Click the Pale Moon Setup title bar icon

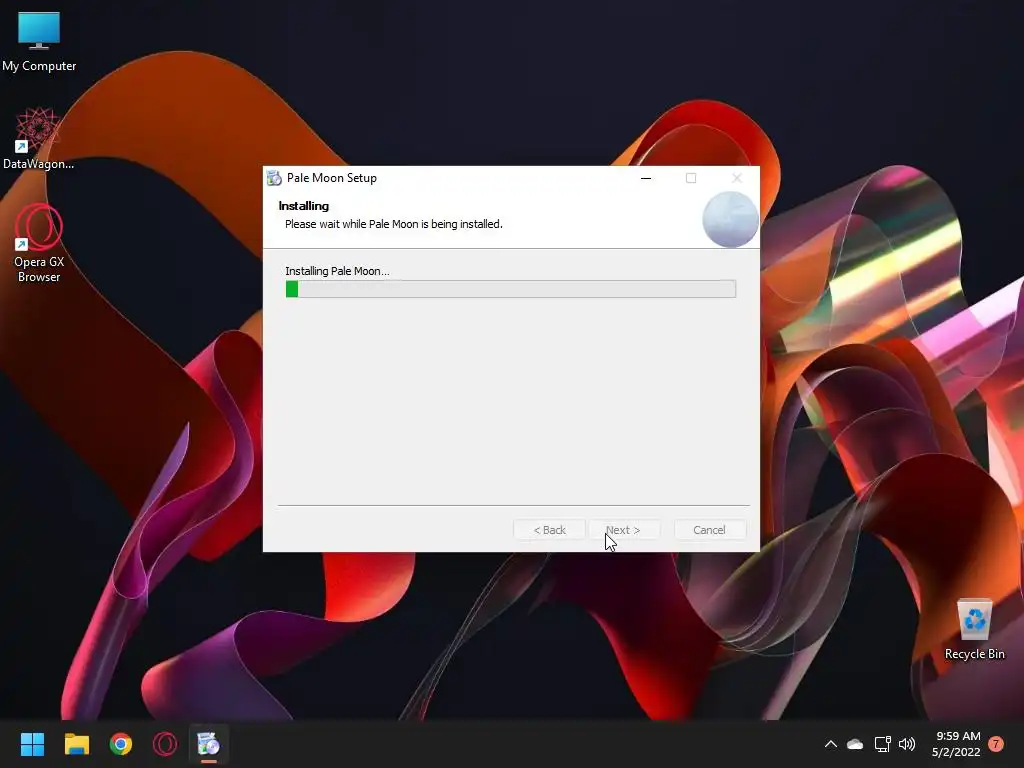[274, 178]
